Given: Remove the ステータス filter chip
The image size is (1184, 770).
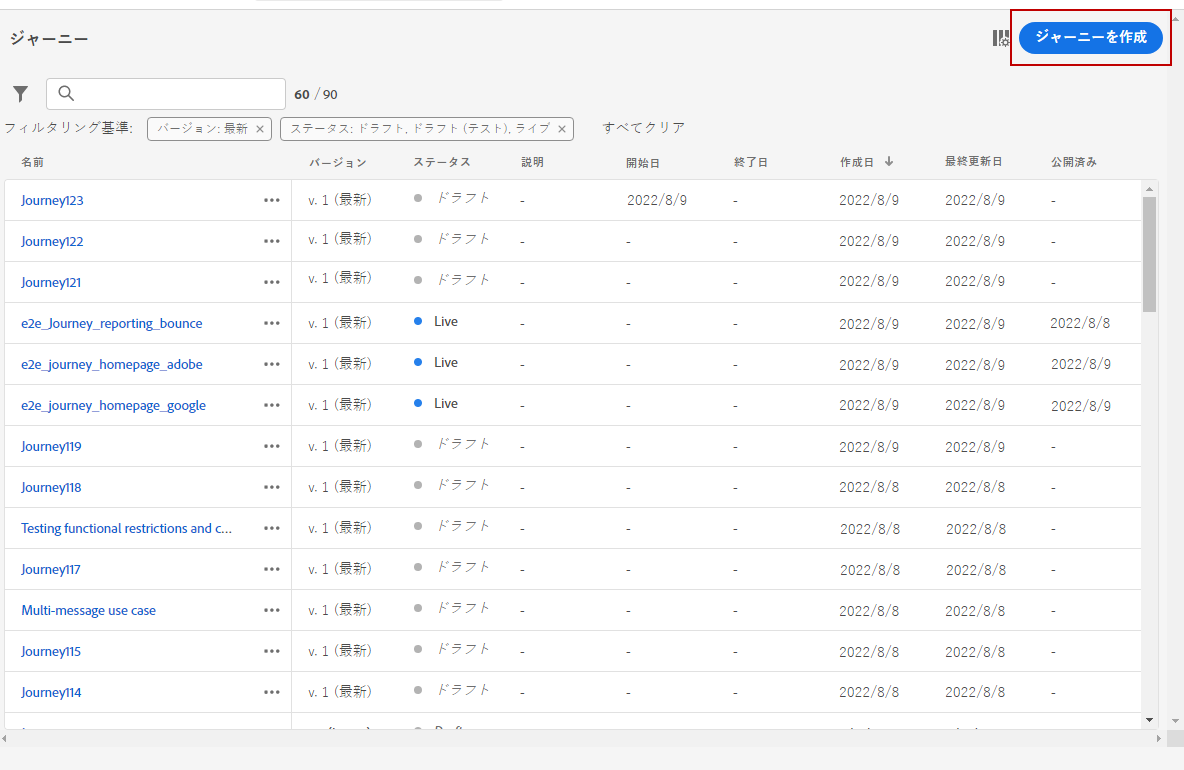Looking at the screenshot, I should point(562,129).
